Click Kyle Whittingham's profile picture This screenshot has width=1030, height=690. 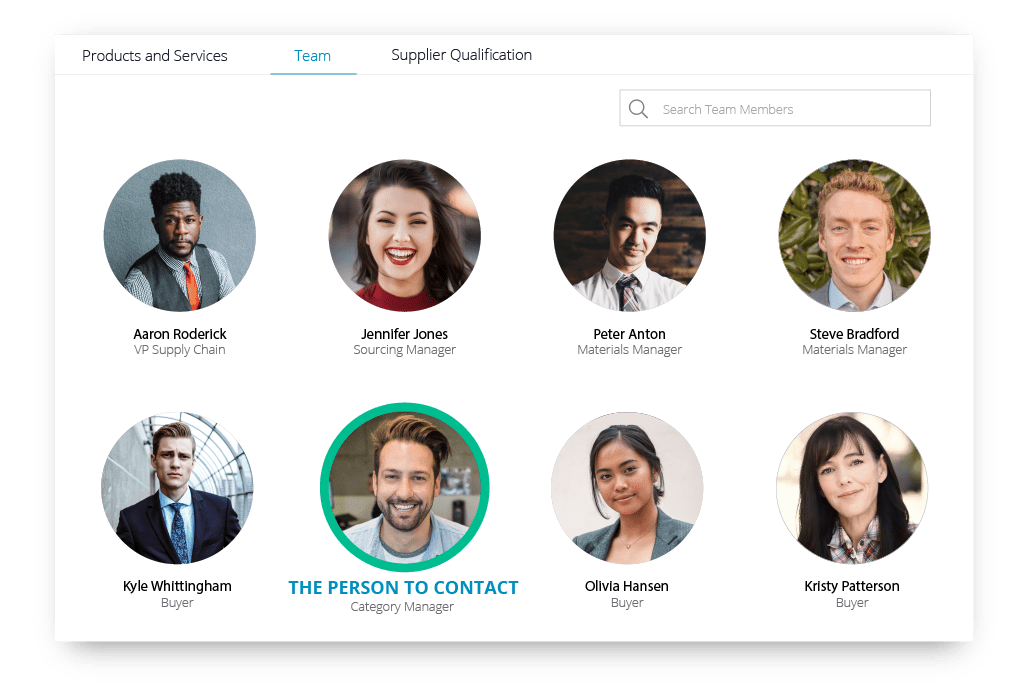[x=177, y=488]
